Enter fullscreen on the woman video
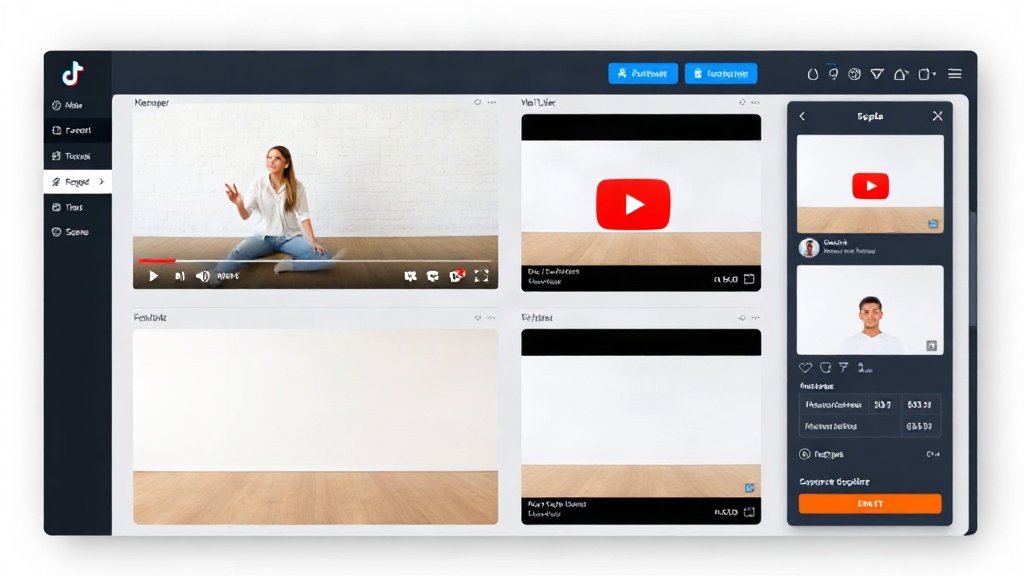Viewport: 1024px width, 576px height. [x=481, y=276]
